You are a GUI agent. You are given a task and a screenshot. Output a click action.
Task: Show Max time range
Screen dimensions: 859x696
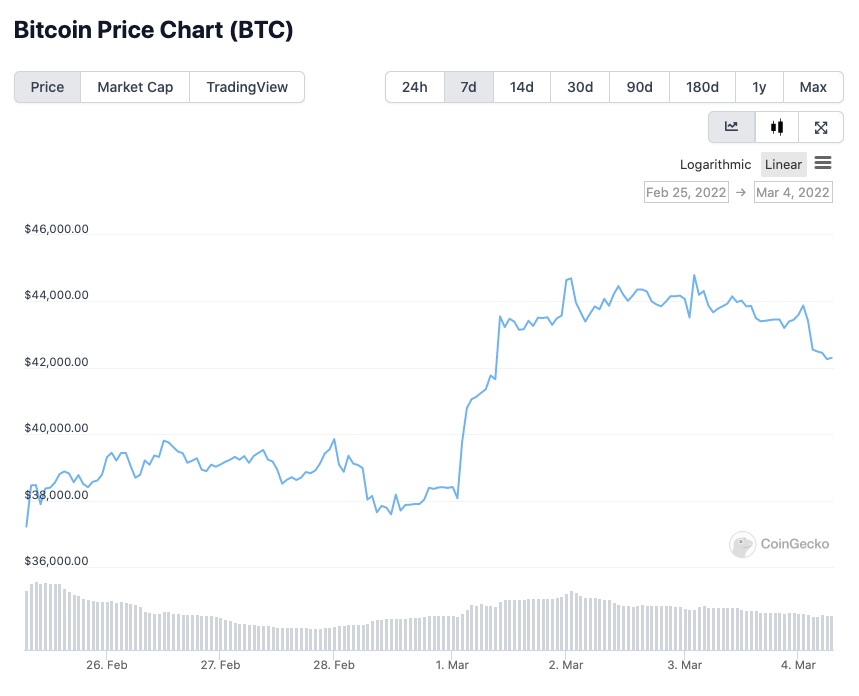pyautogui.click(x=813, y=87)
